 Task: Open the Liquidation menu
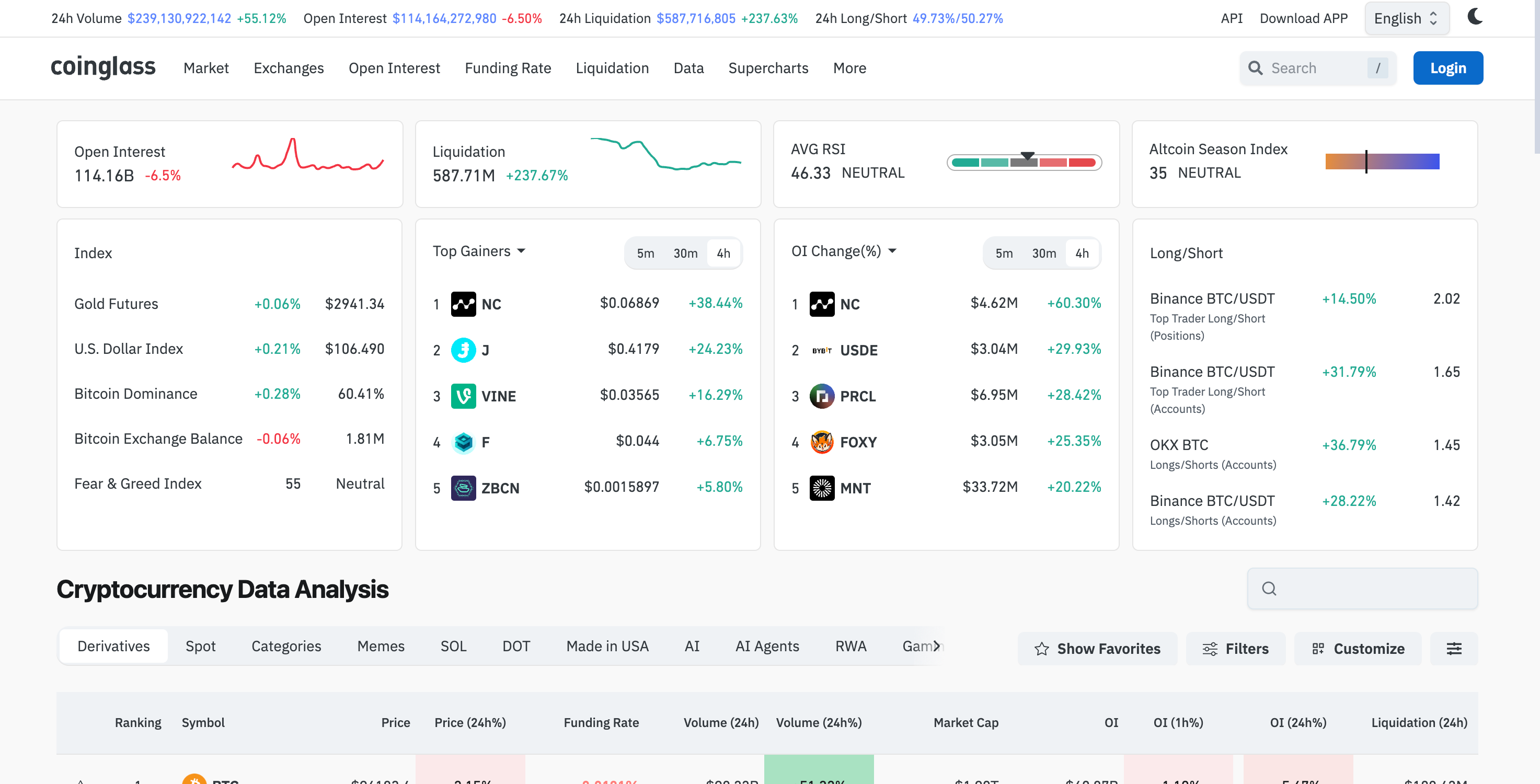612,68
